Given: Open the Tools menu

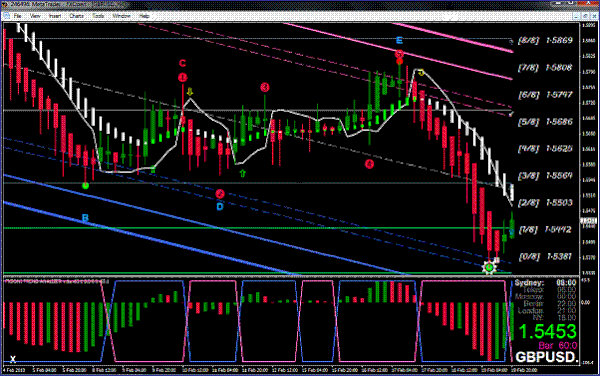Looking at the screenshot, I should 98,16.
